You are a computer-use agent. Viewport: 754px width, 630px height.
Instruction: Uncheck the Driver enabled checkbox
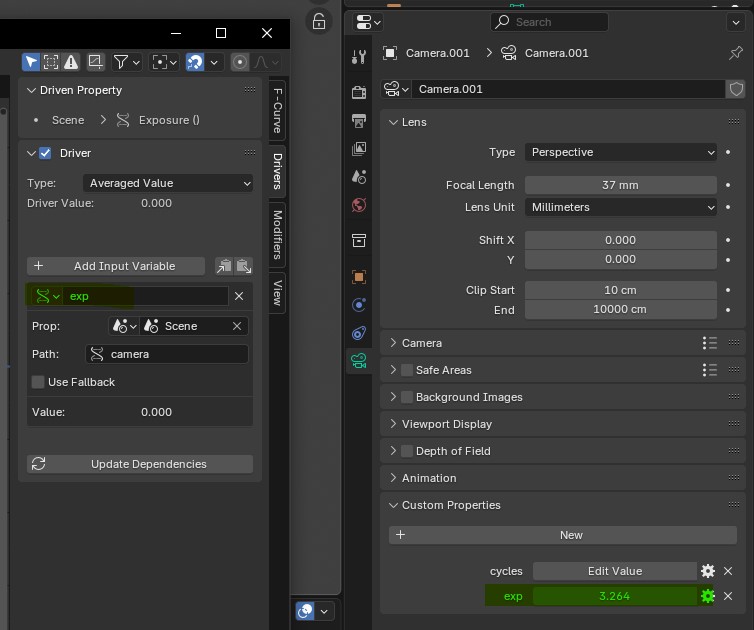click(45, 153)
